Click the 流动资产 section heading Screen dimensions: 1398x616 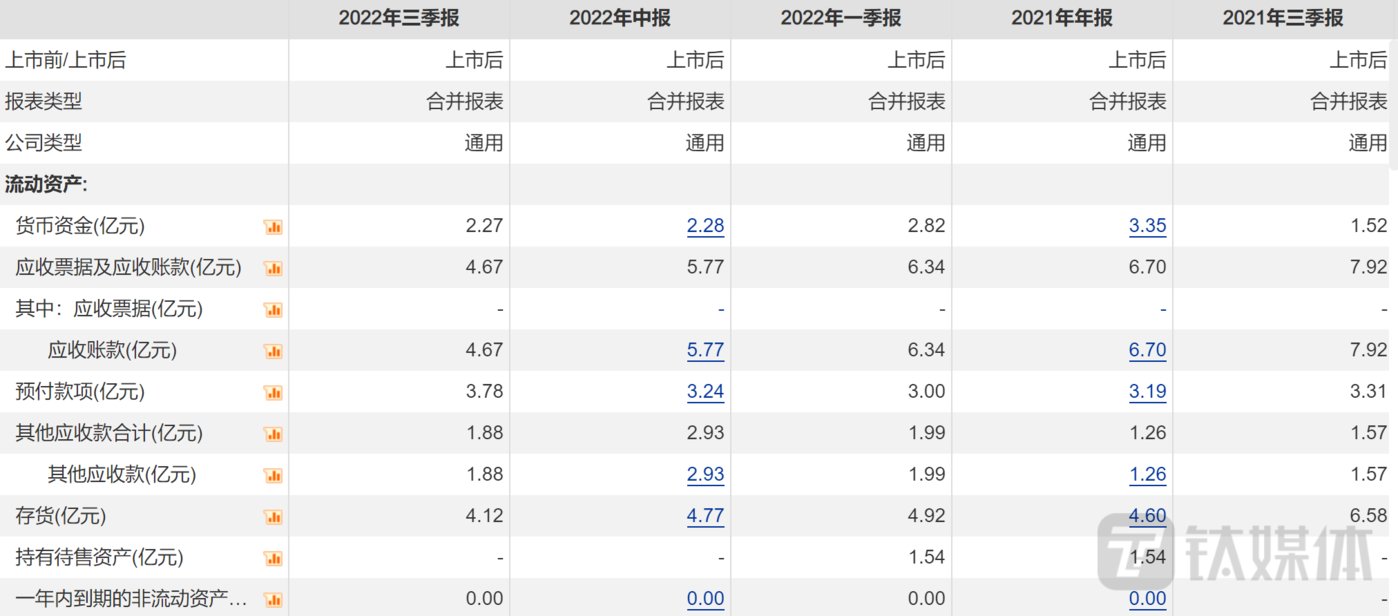pyautogui.click(x=48, y=185)
